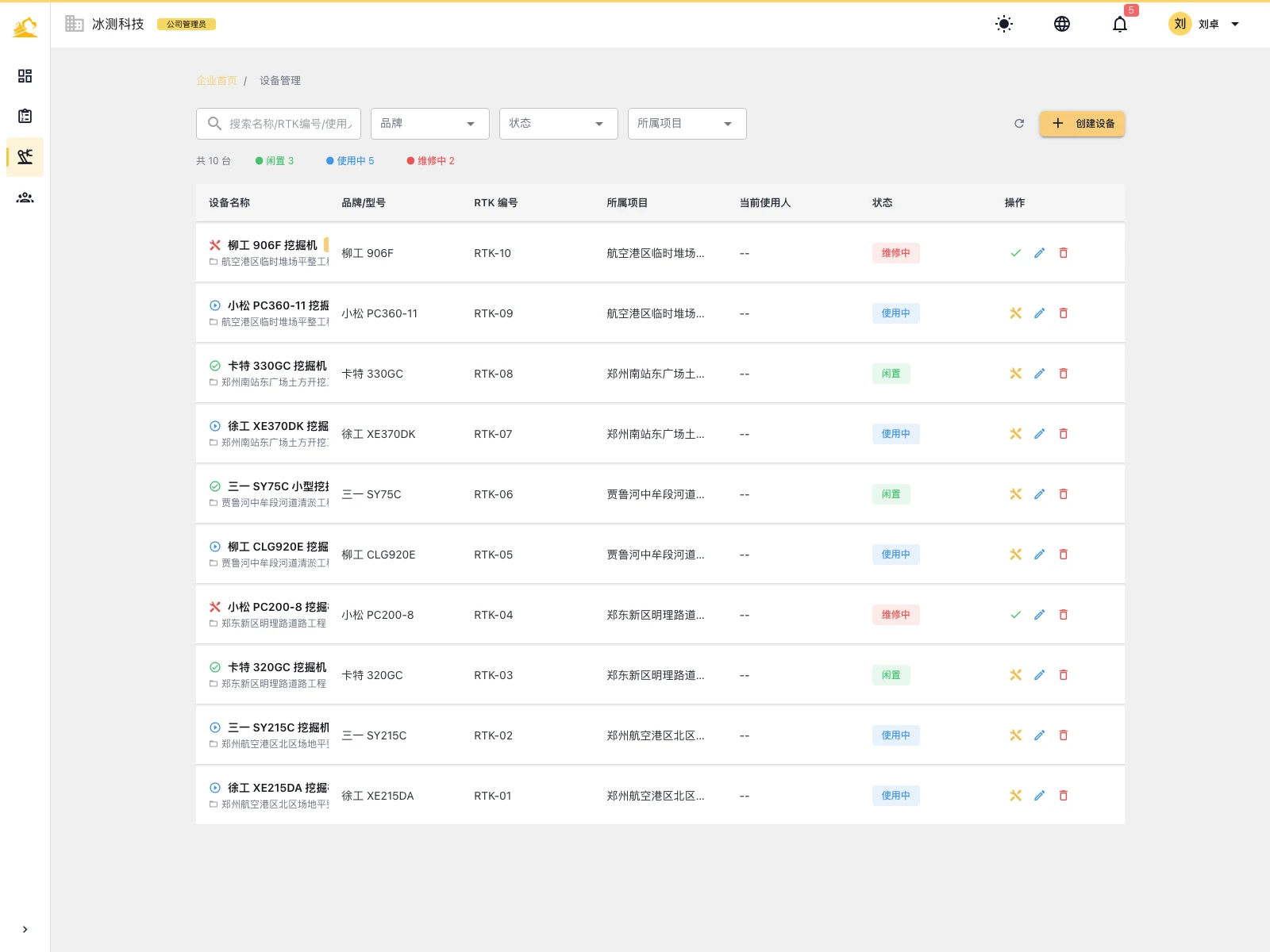Screen dimensions: 1270x952
Task: Focus the 搜索名称/RTK编号 search field
Action: [x=279, y=124]
